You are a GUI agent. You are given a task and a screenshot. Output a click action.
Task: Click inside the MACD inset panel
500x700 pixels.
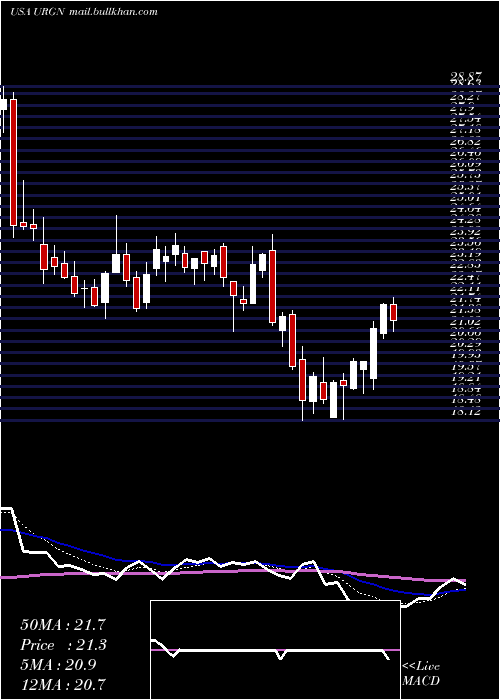click(x=275, y=650)
